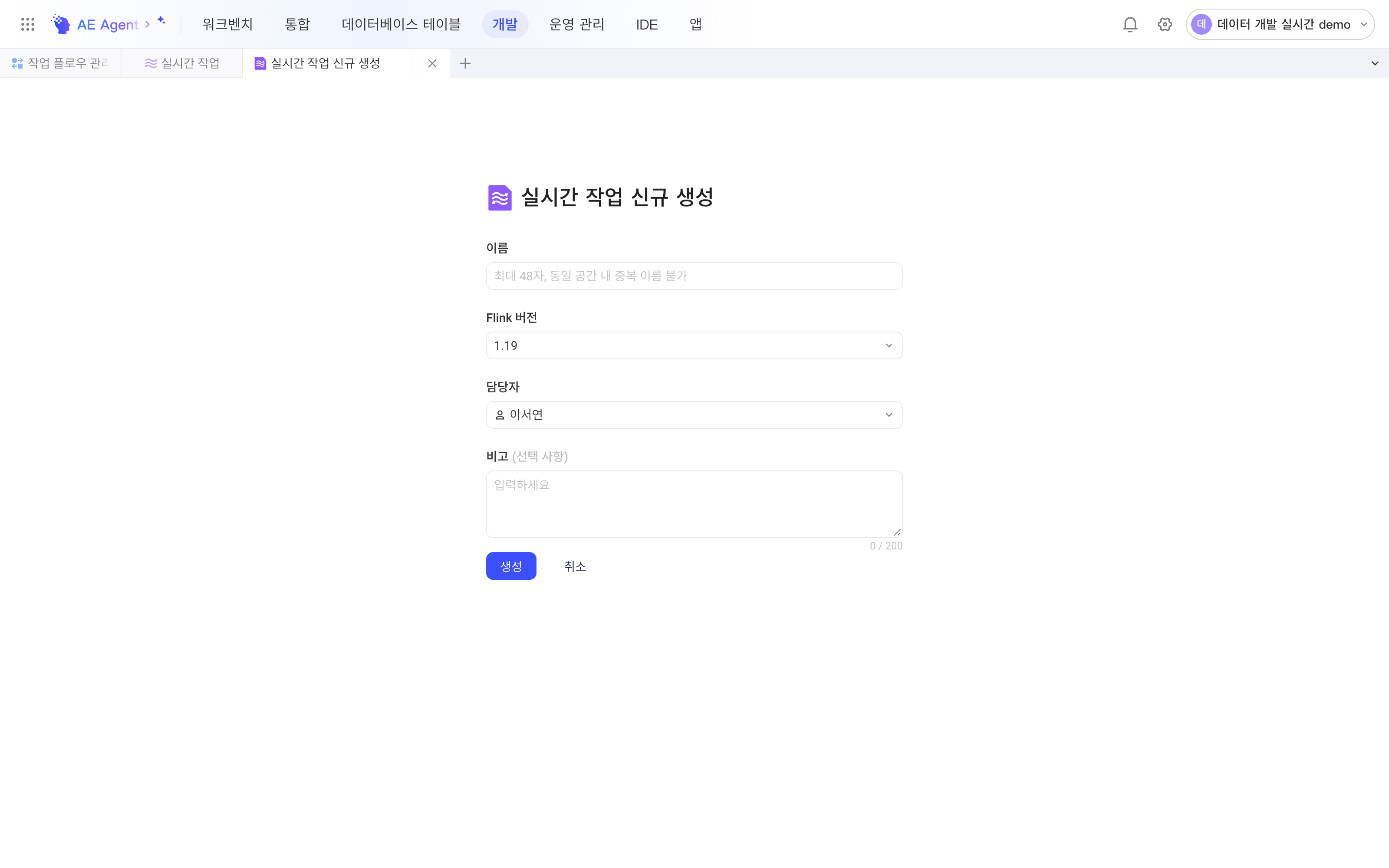The width and height of the screenshot is (1389, 868).
Task: Open the app launcher grid icon
Action: pyautogui.click(x=27, y=24)
